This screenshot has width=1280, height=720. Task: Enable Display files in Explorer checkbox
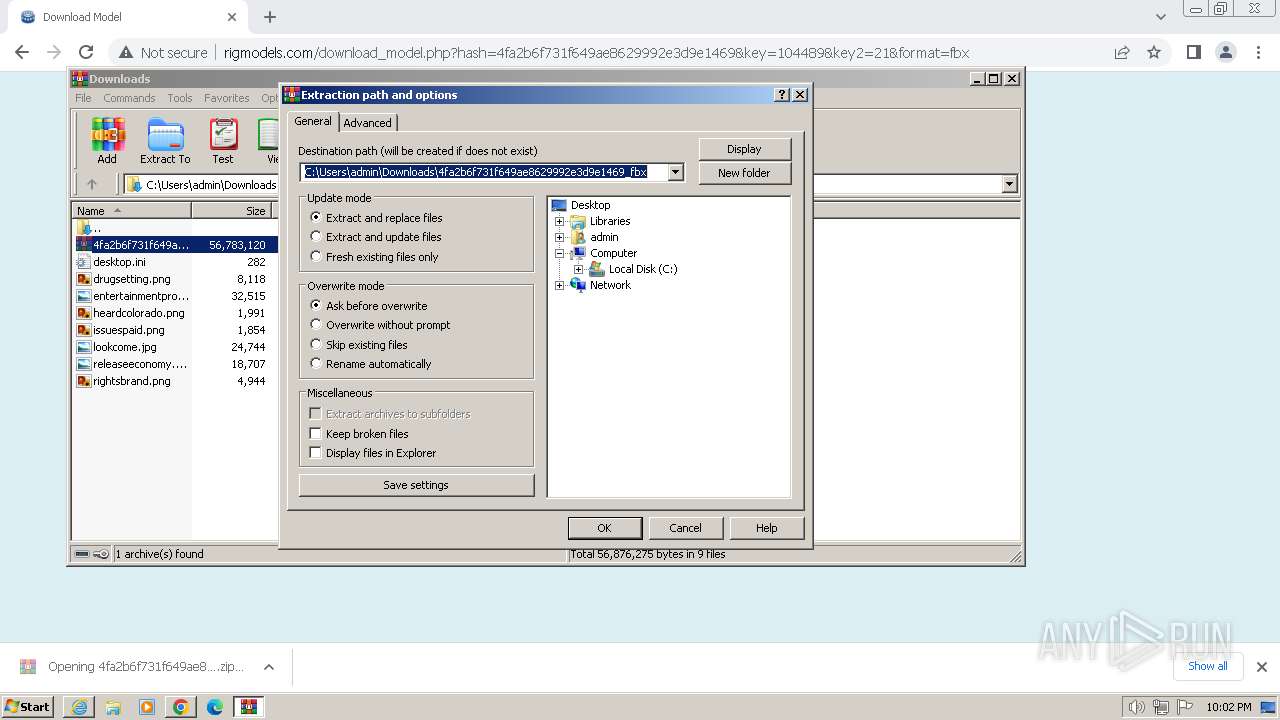pyautogui.click(x=316, y=453)
